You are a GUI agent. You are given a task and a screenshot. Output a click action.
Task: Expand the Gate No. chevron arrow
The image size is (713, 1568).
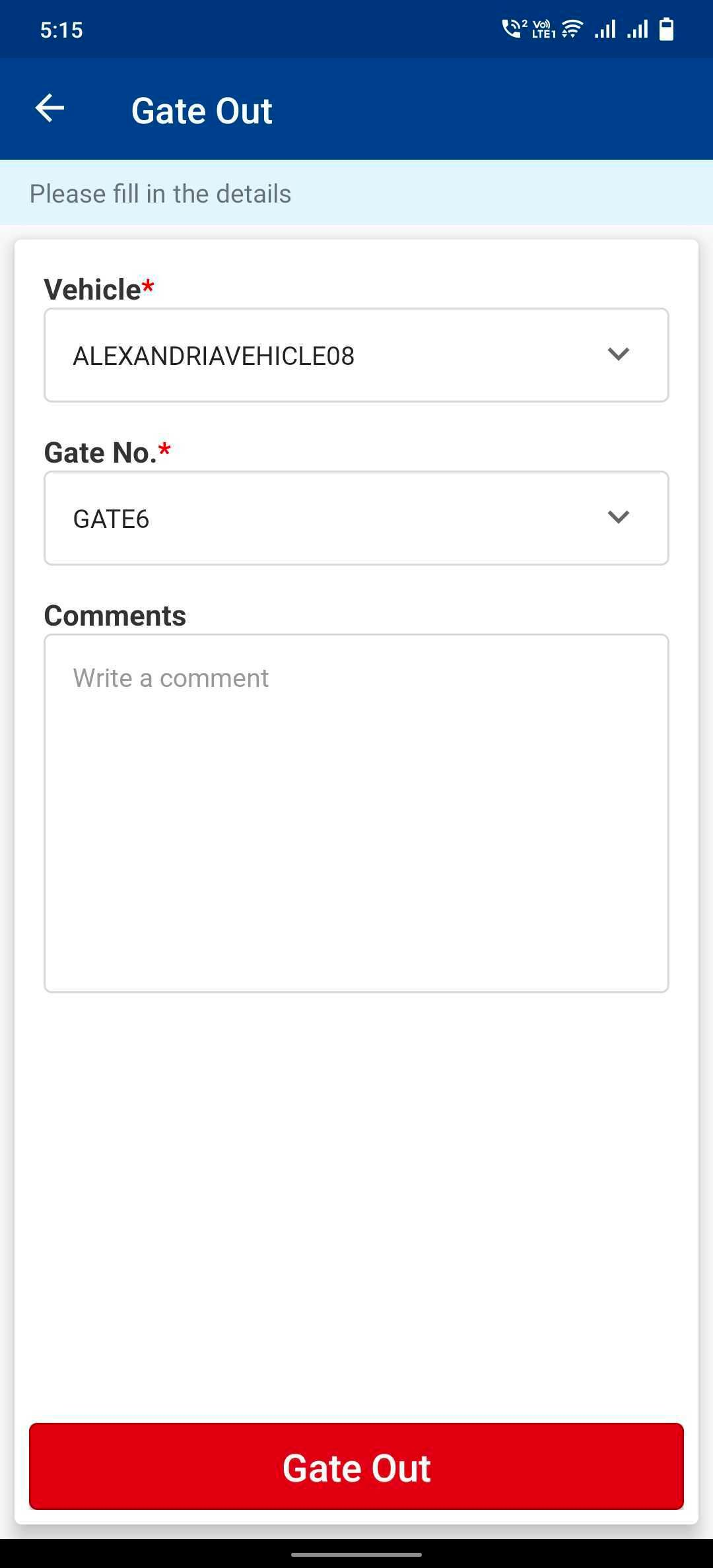pos(618,517)
